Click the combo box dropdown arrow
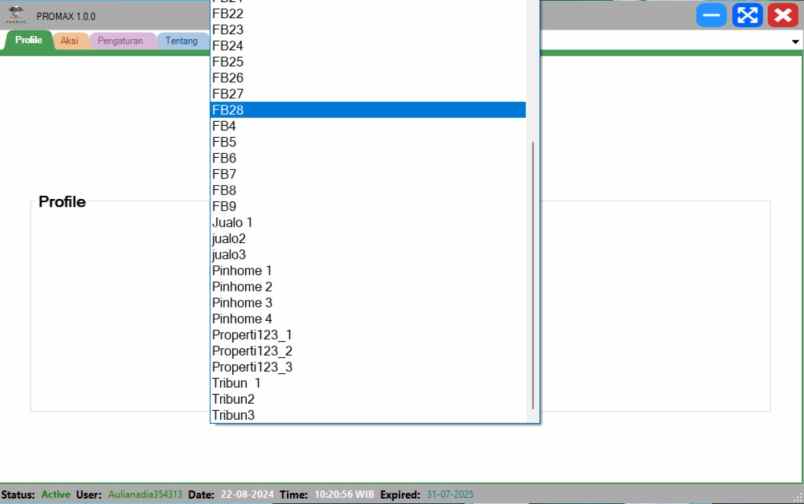Screen dimensions: 804x504 (795, 41)
